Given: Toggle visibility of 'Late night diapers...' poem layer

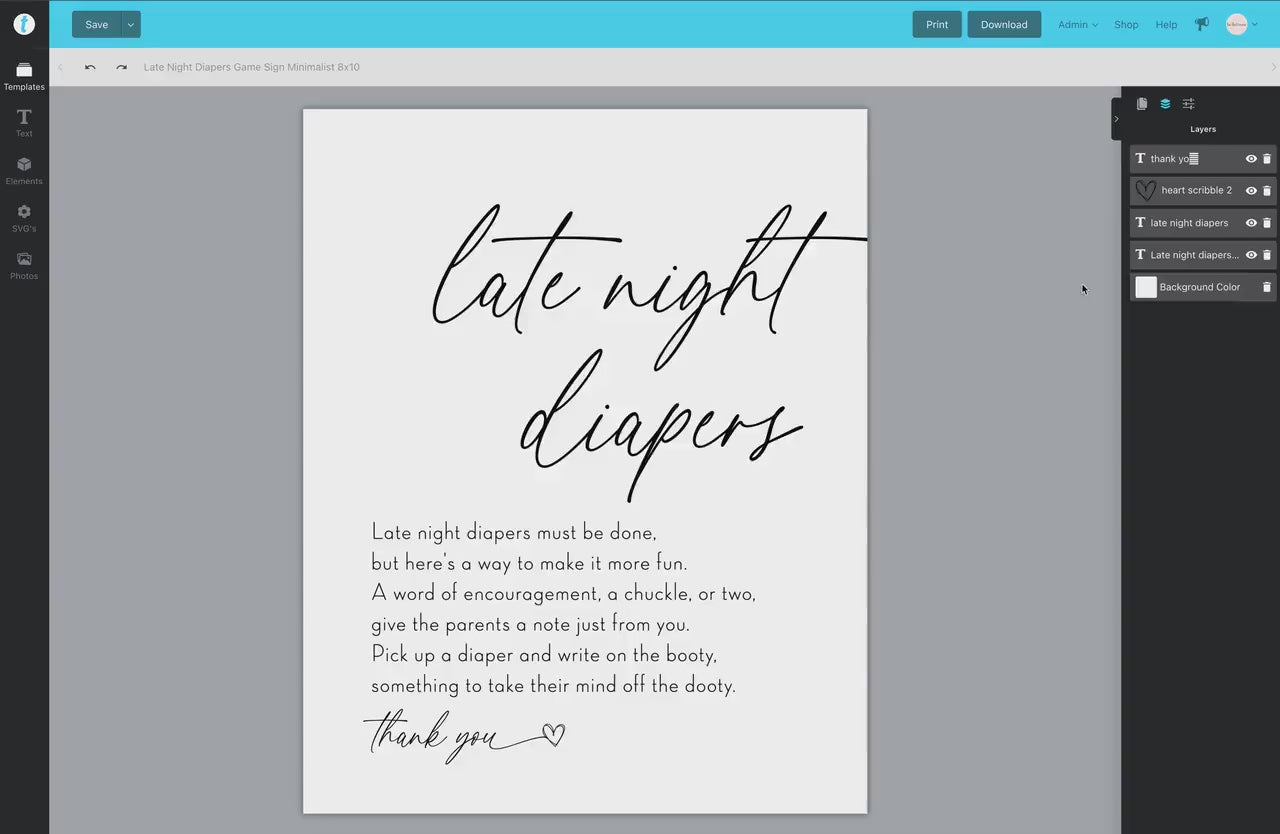Looking at the screenshot, I should tap(1251, 255).
